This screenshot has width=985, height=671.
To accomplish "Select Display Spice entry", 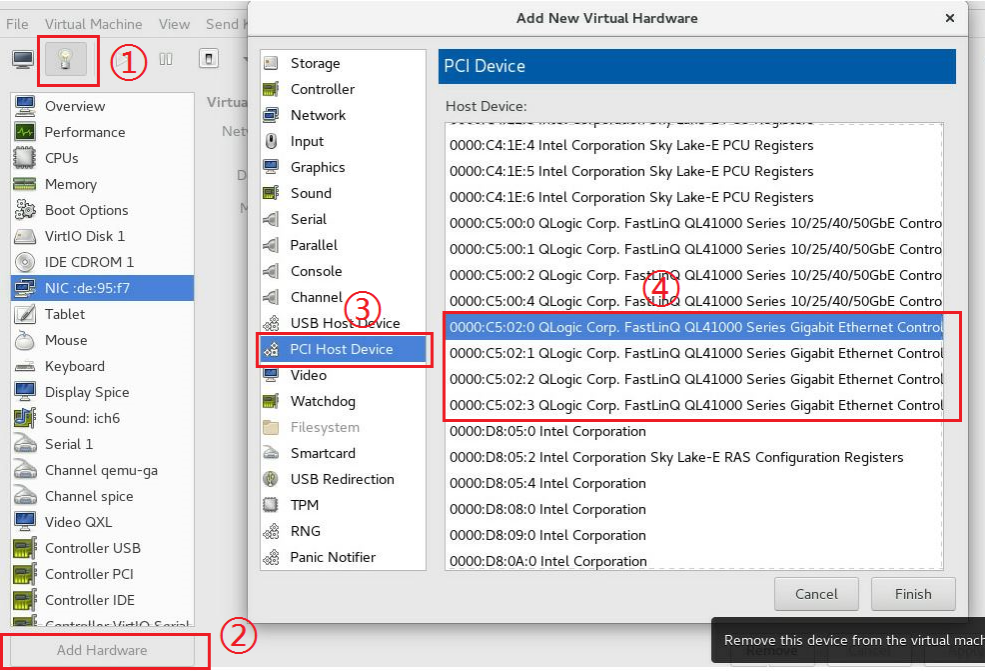I will click(x=102, y=392).
